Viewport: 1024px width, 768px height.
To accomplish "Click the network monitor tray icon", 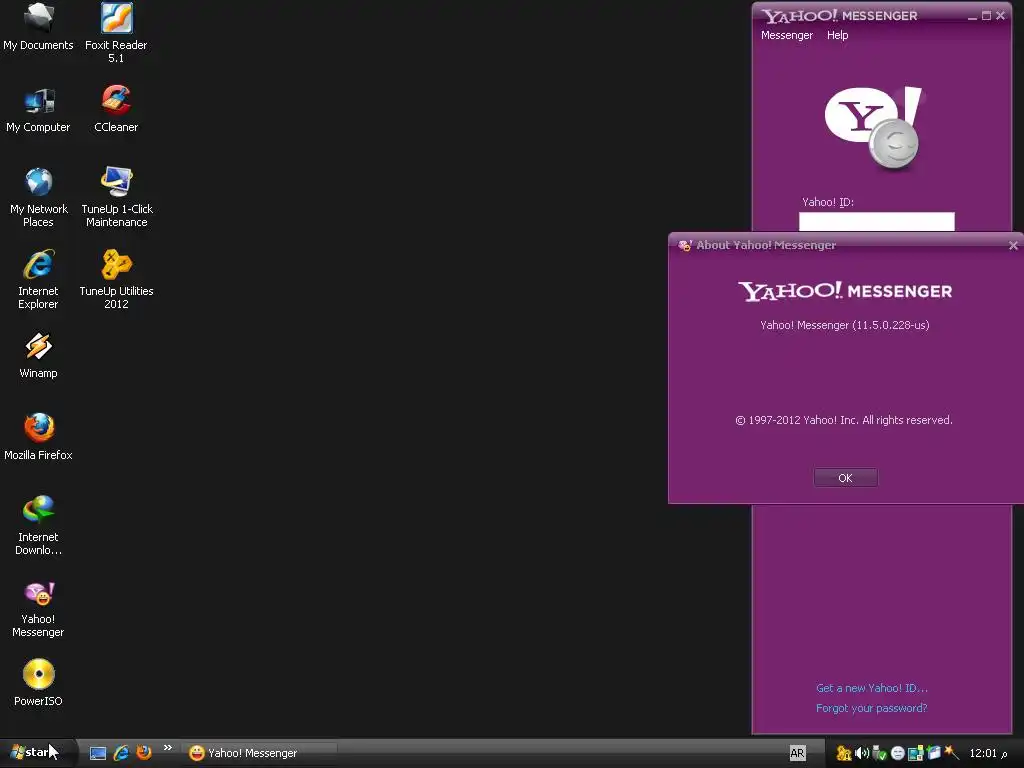I will pos(915,754).
